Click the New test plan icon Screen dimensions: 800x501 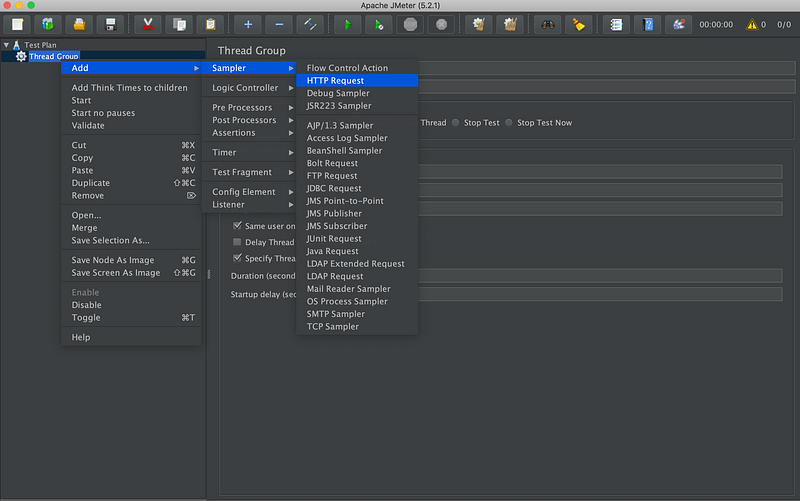point(17,24)
